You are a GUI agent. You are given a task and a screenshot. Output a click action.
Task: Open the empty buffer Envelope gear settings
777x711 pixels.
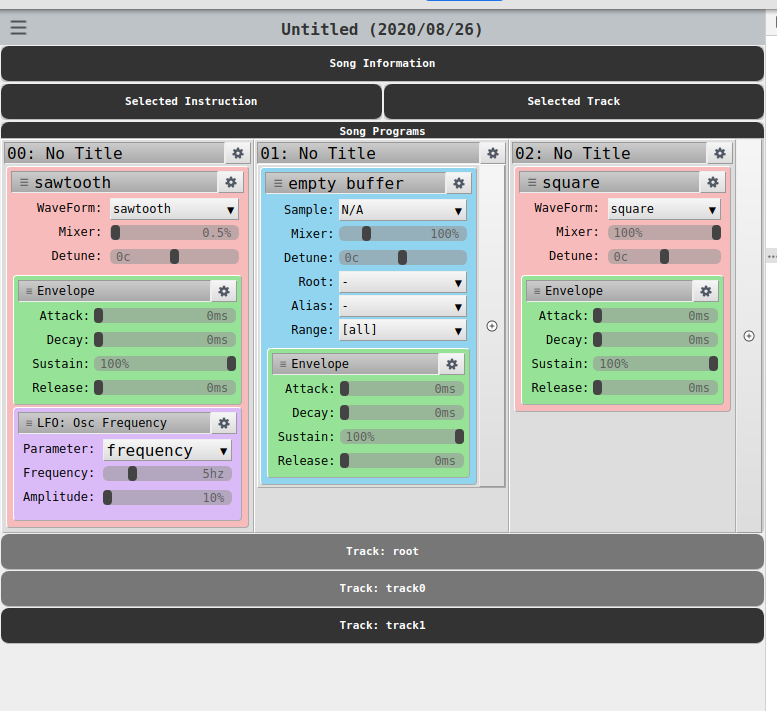click(452, 364)
